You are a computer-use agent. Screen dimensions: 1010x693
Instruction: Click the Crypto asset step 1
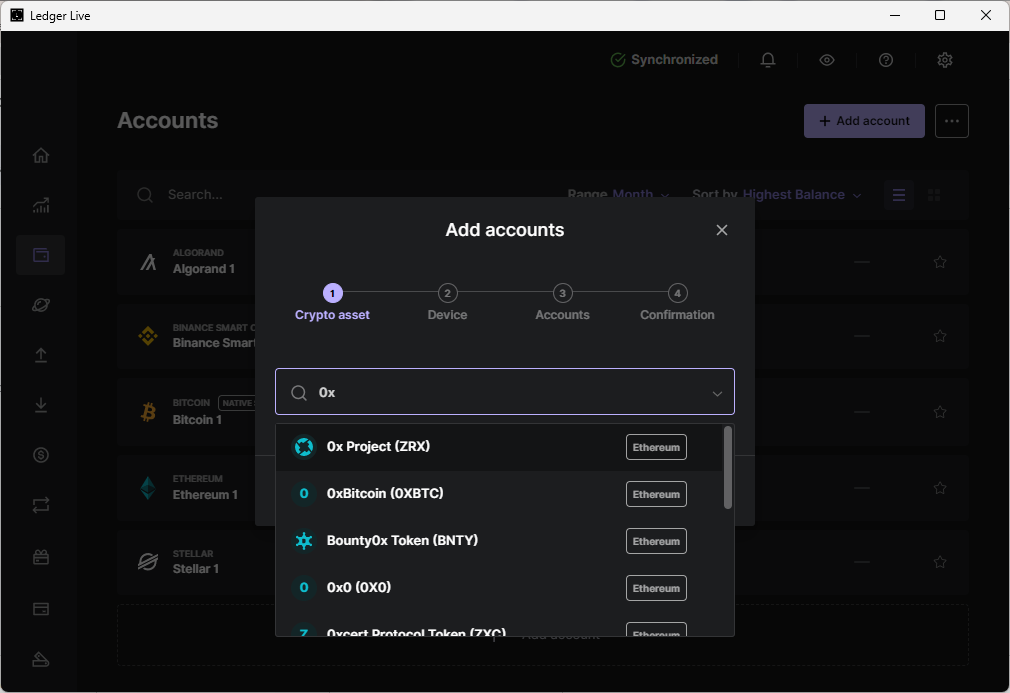(x=332, y=303)
